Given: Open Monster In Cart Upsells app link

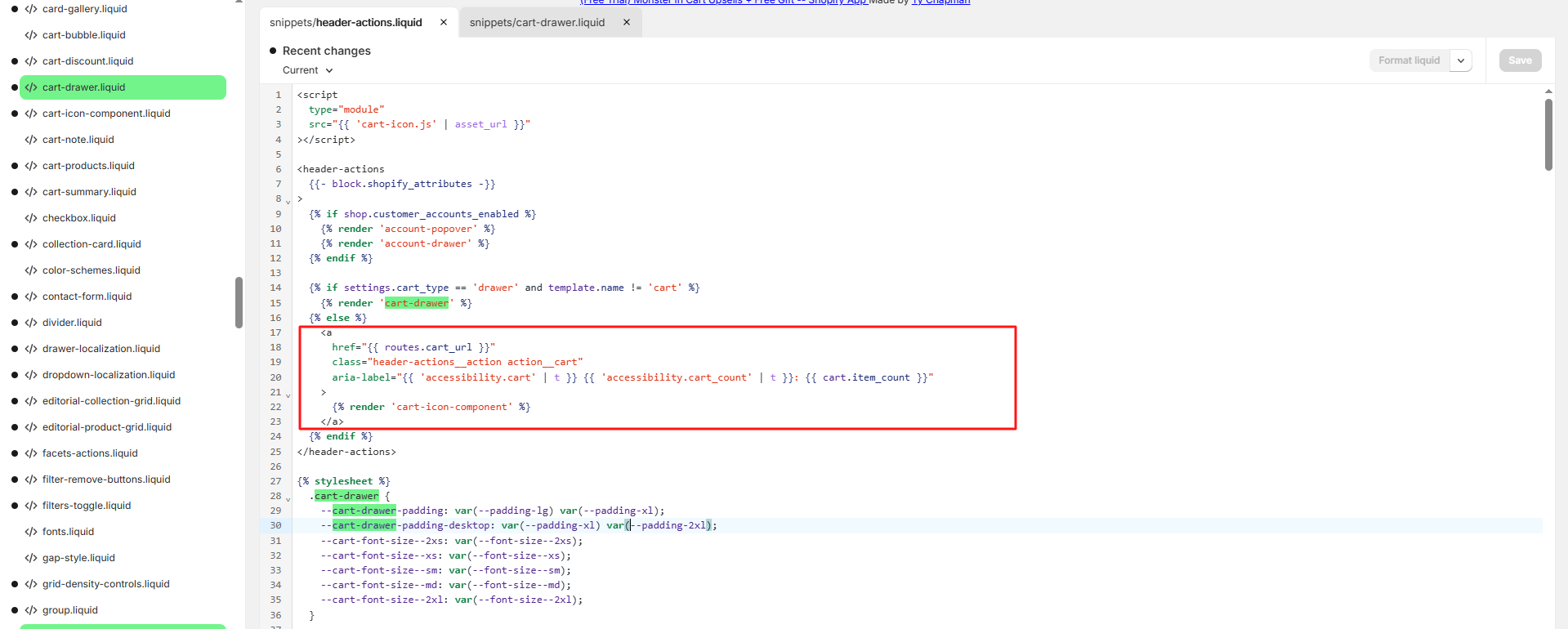Looking at the screenshot, I should 723,2.
